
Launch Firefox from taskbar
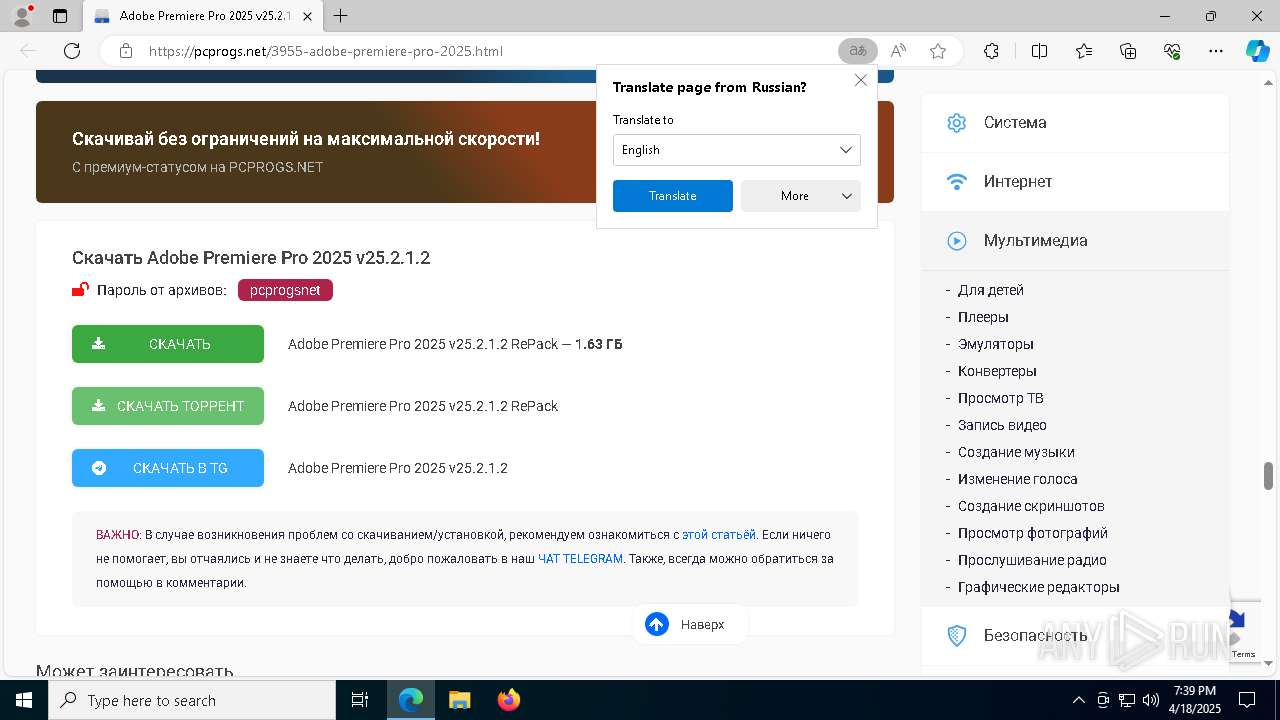509,700
